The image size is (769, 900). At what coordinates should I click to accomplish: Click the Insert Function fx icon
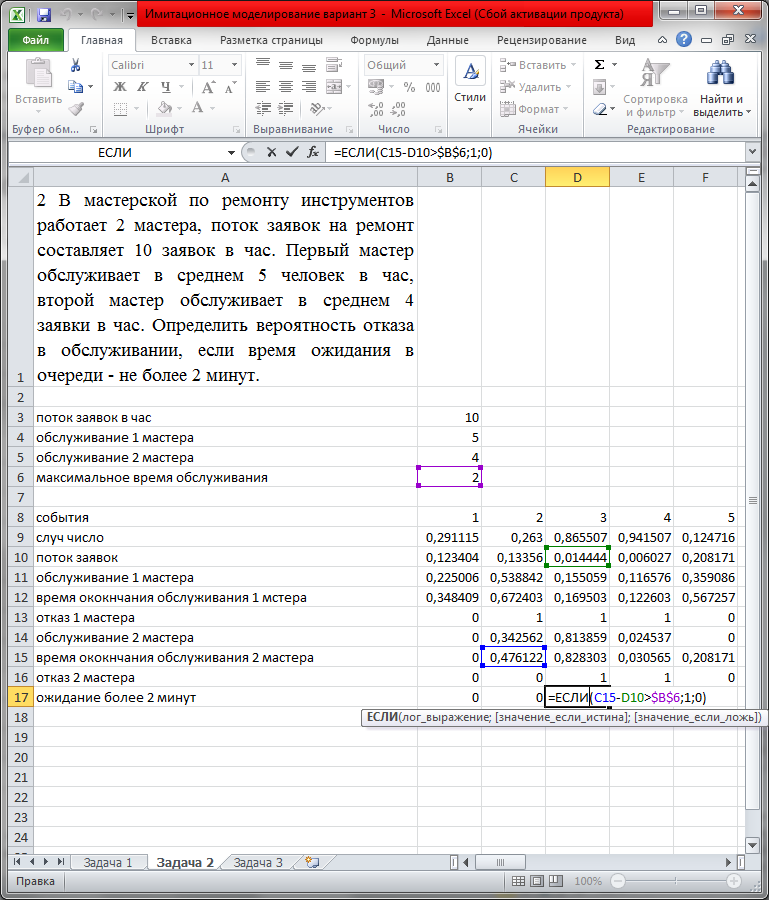click(x=313, y=152)
